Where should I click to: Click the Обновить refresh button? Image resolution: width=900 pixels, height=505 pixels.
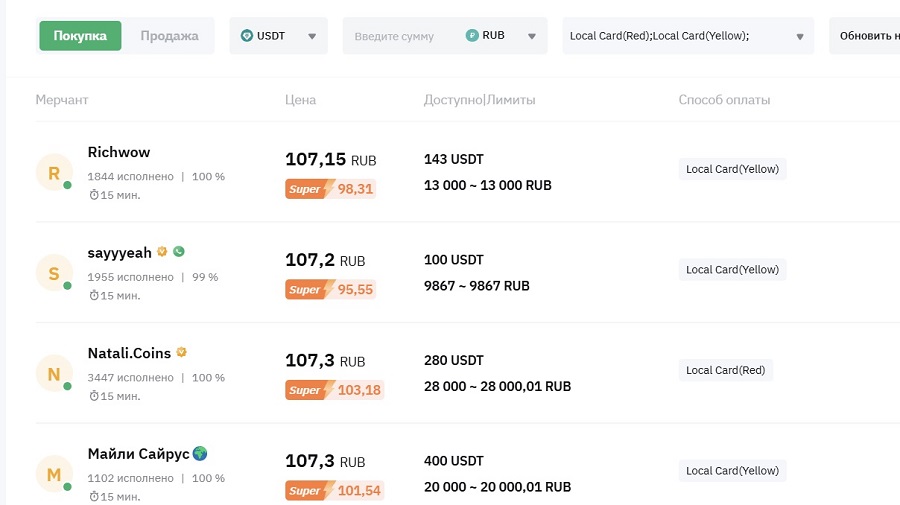pyautogui.click(x=866, y=36)
